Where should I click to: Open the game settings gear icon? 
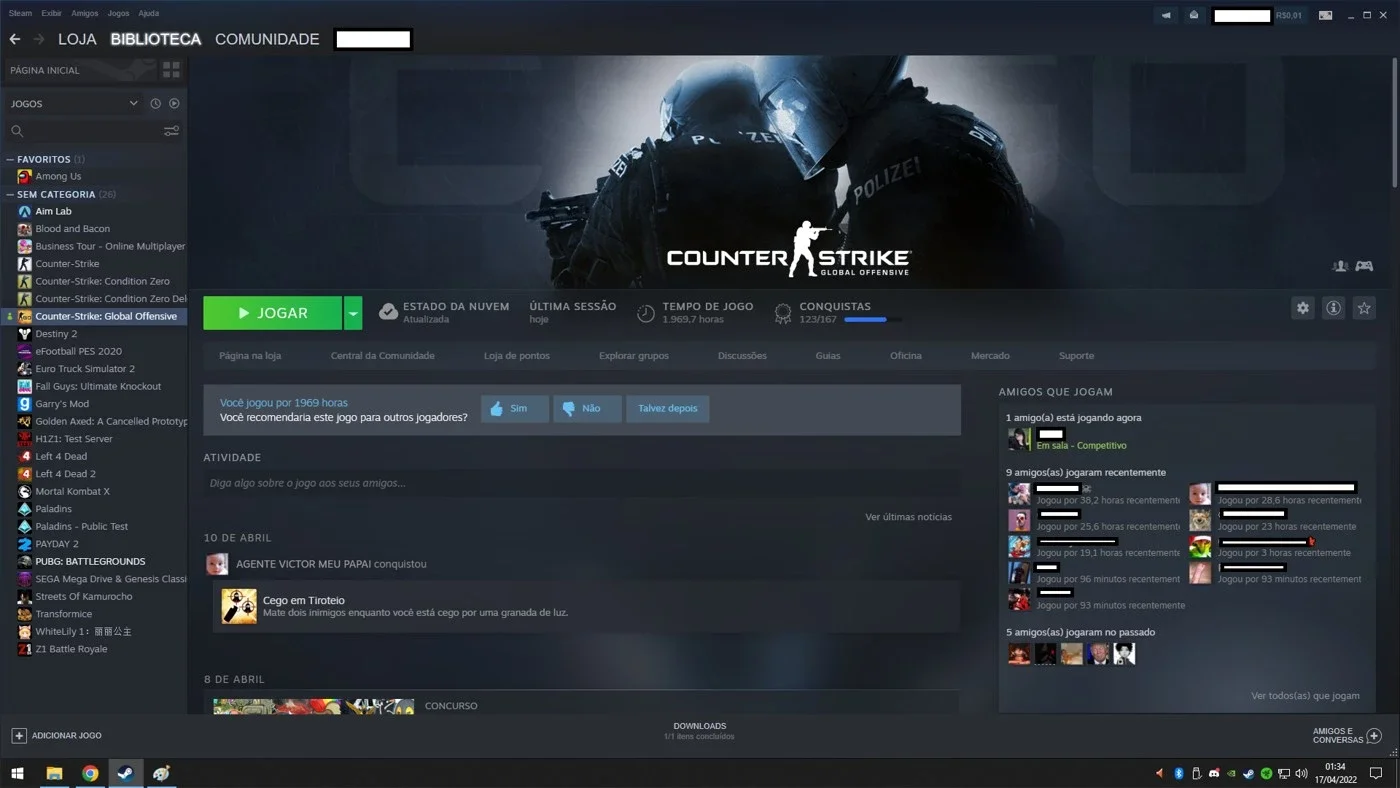coord(1302,308)
